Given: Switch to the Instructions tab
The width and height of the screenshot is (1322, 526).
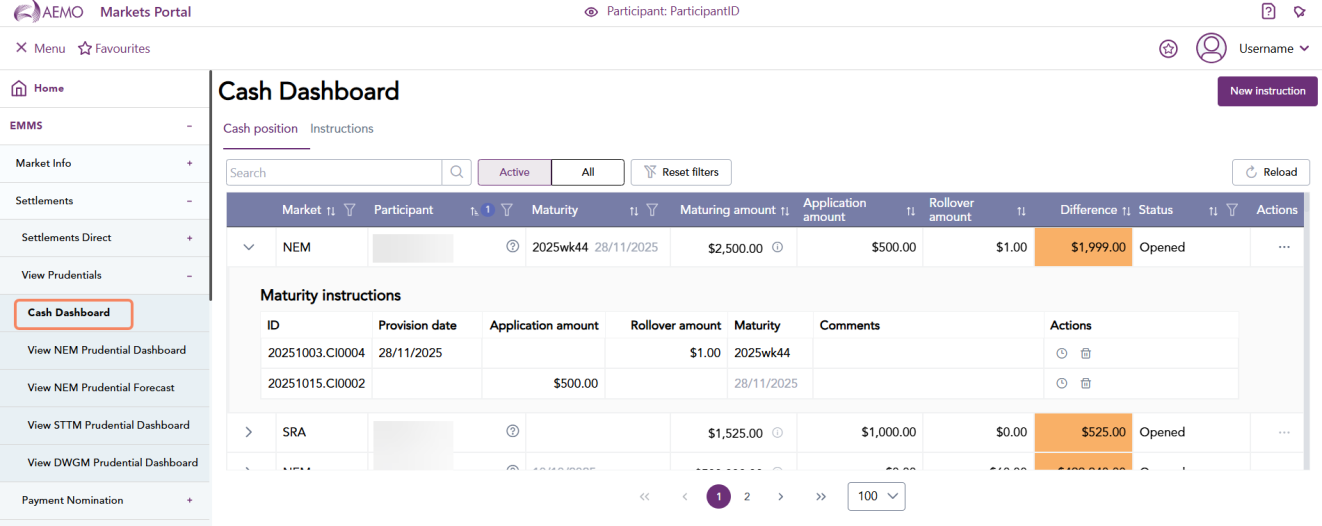Looking at the screenshot, I should [342, 129].
